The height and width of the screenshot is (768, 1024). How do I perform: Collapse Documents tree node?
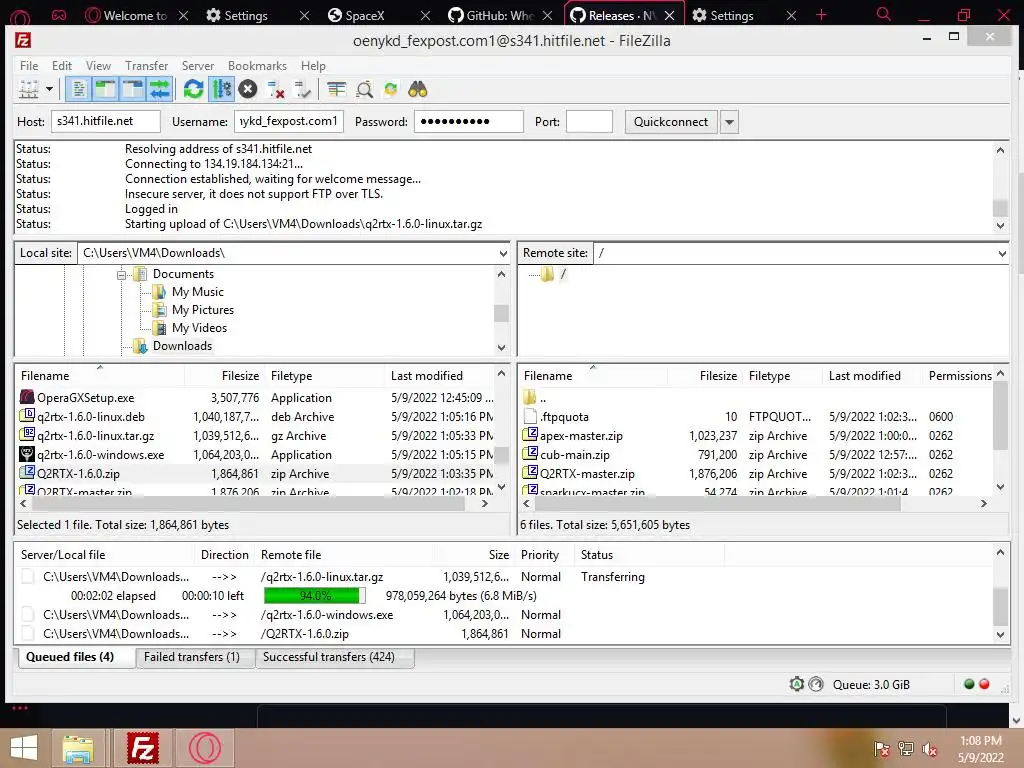pyautogui.click(x=121, y=275)
